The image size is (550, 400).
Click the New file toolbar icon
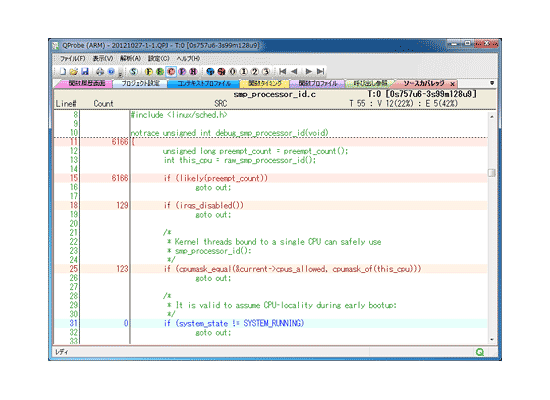(x=62, y=72)
